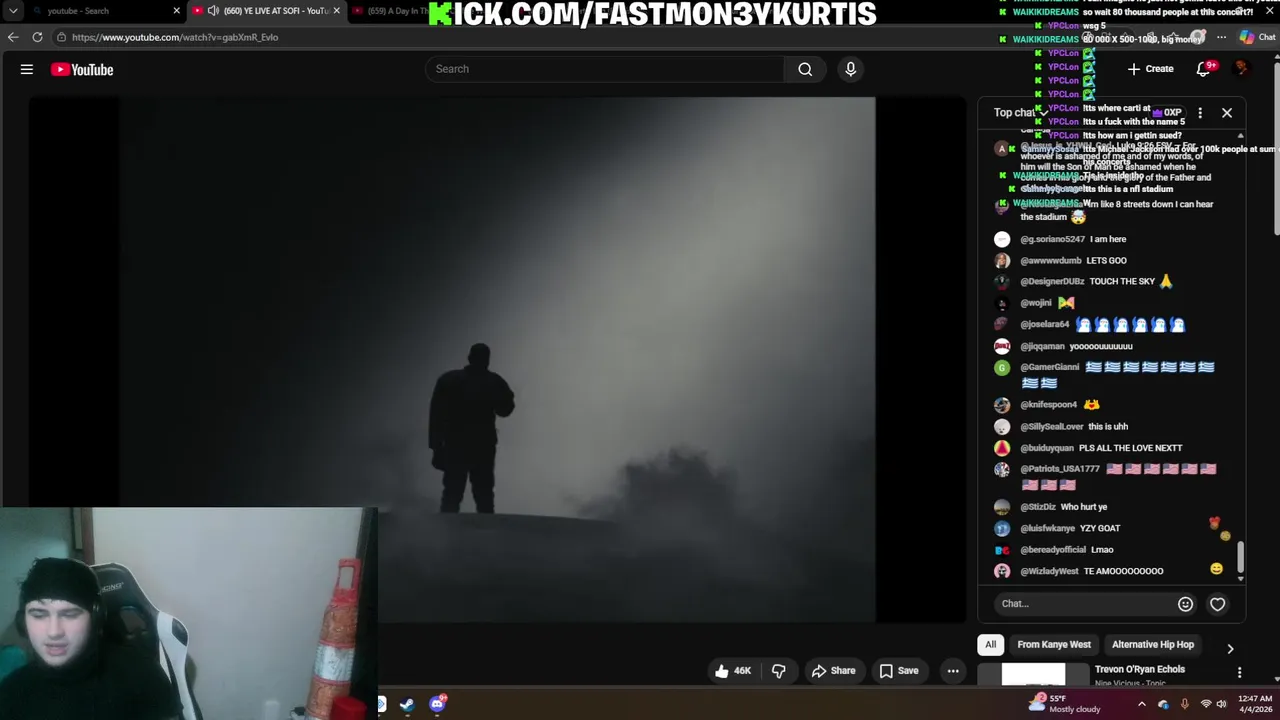Like the video with thumbs up
This screenshot has width=1280, height=720.
pyautogui.click(x=732, y=671)
